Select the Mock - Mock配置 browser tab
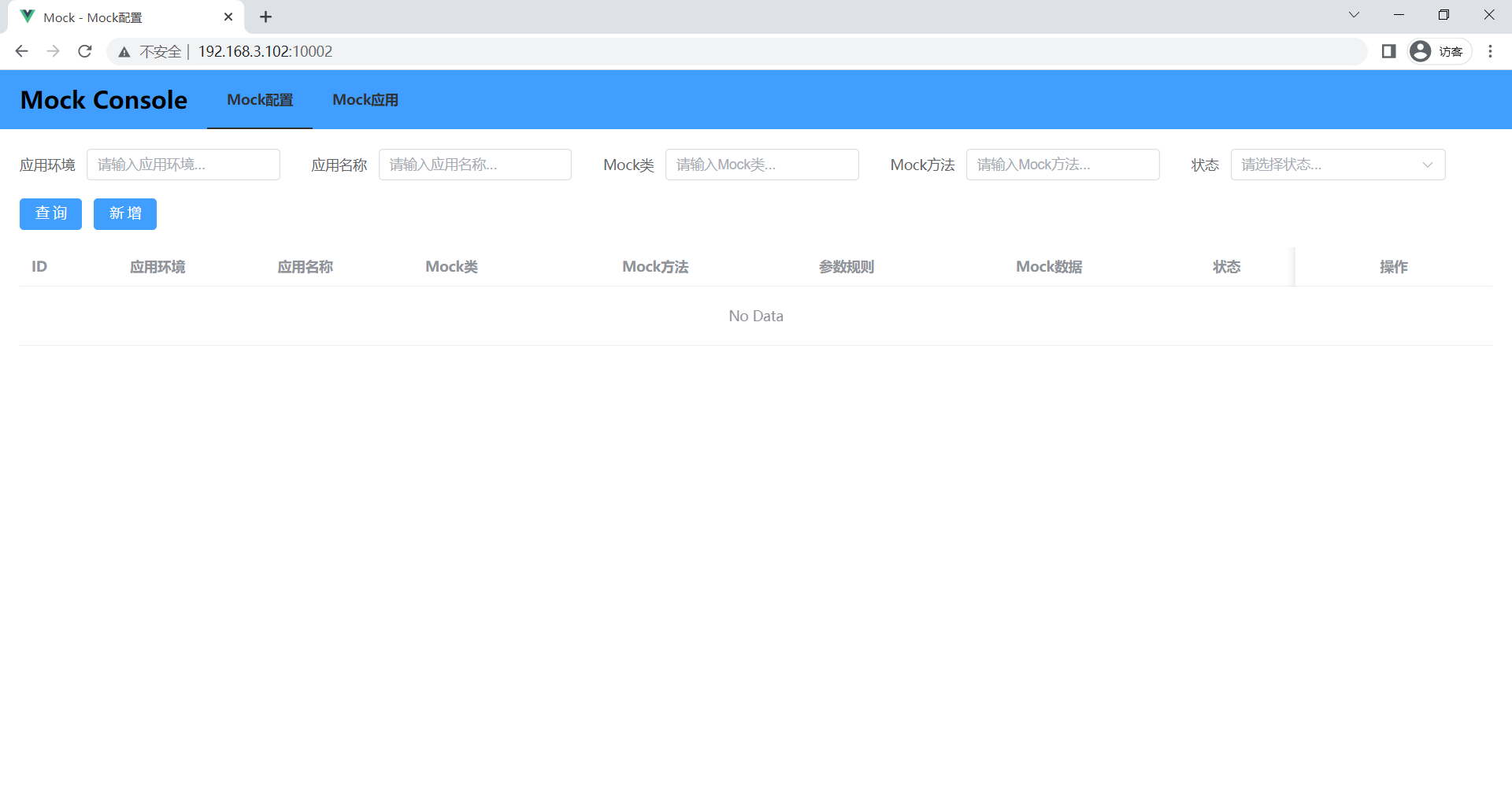1512x811 pixels. 126,17
